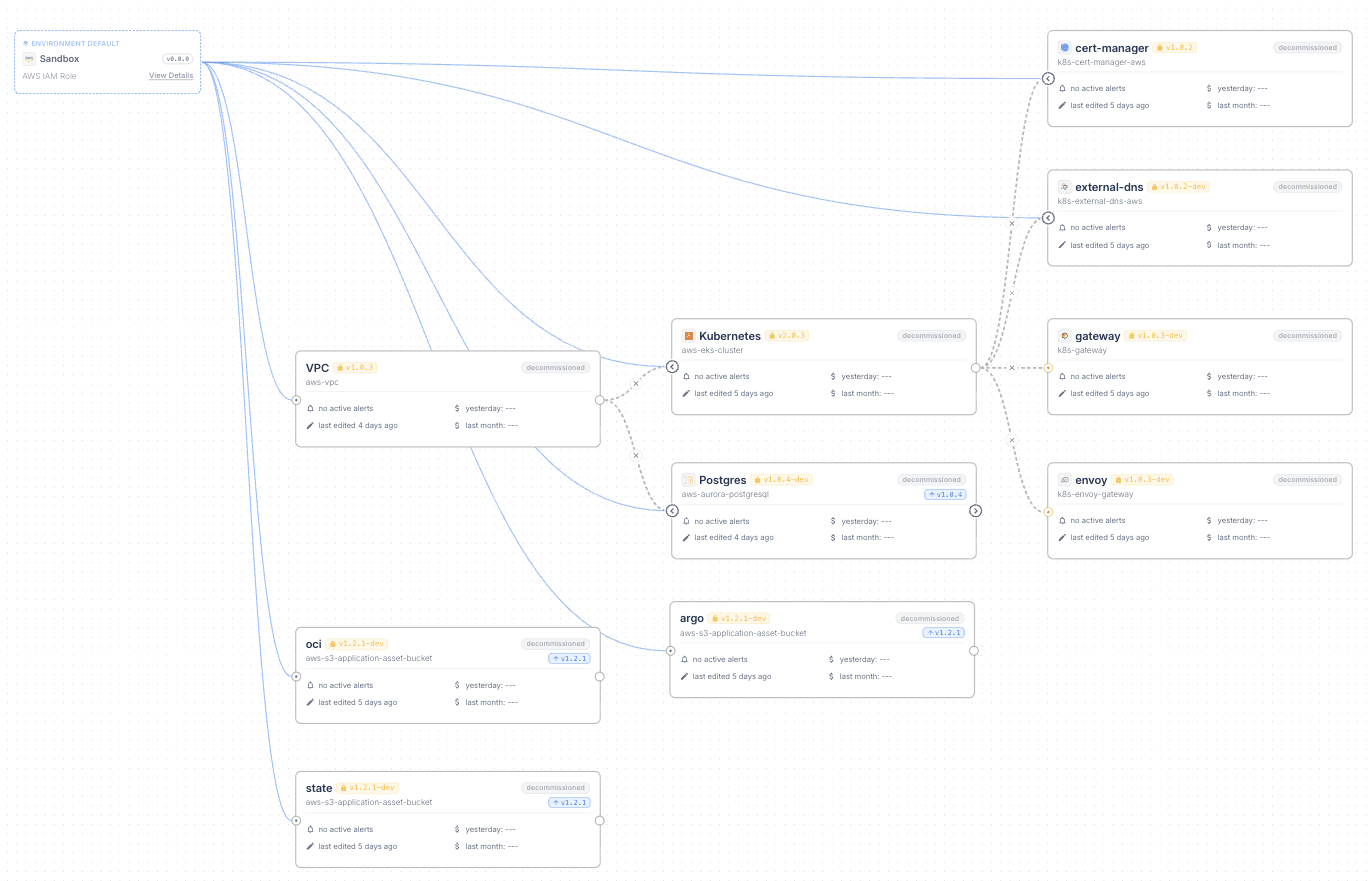The height and width of the screenshot is (881, 1371).
Task: Click the cert-manager node icon
Action: (1065, 48)
